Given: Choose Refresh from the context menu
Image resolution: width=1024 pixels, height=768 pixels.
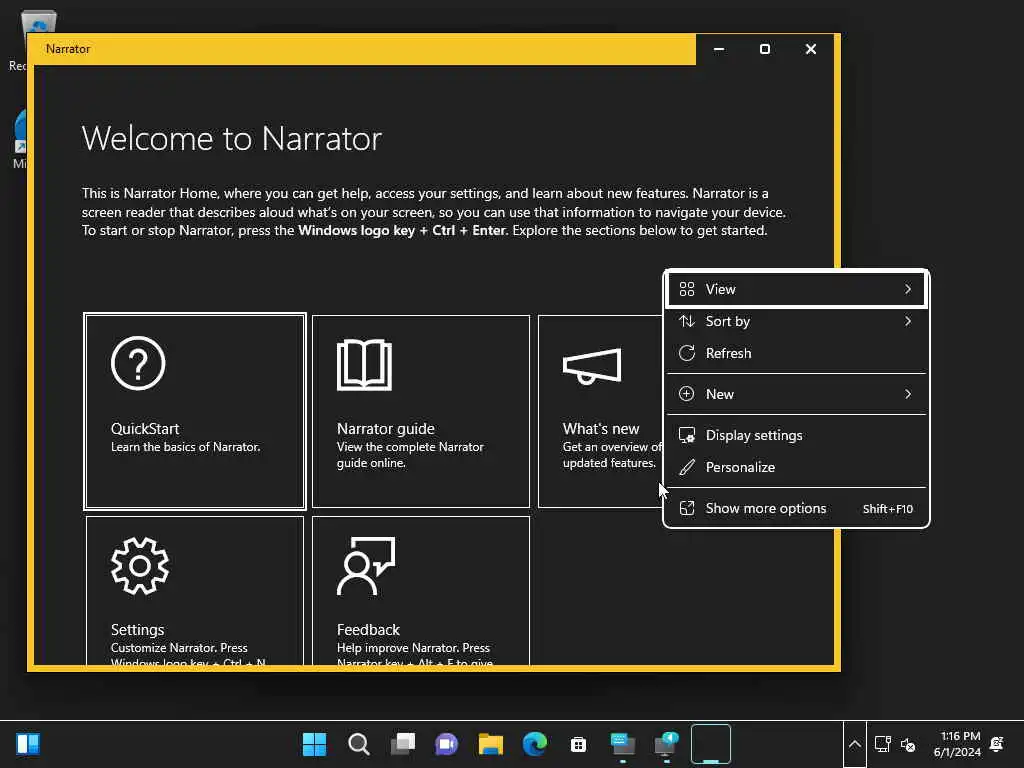Looking at the screenshot, I should [796, 353].
